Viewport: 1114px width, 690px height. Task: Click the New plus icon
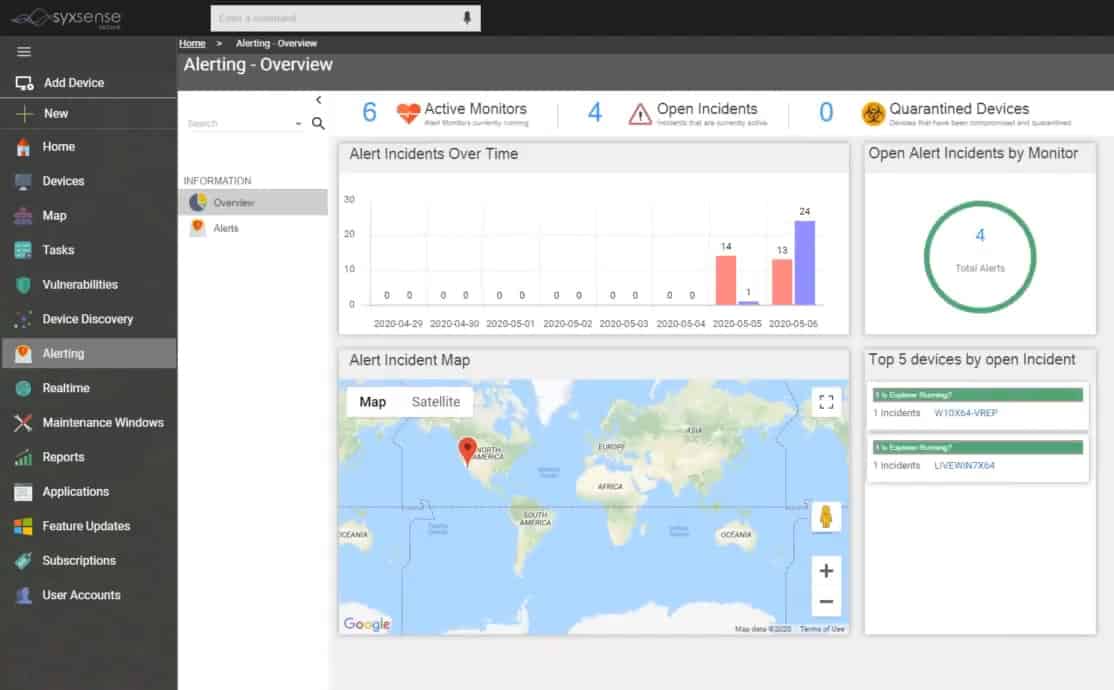[24, 114]
